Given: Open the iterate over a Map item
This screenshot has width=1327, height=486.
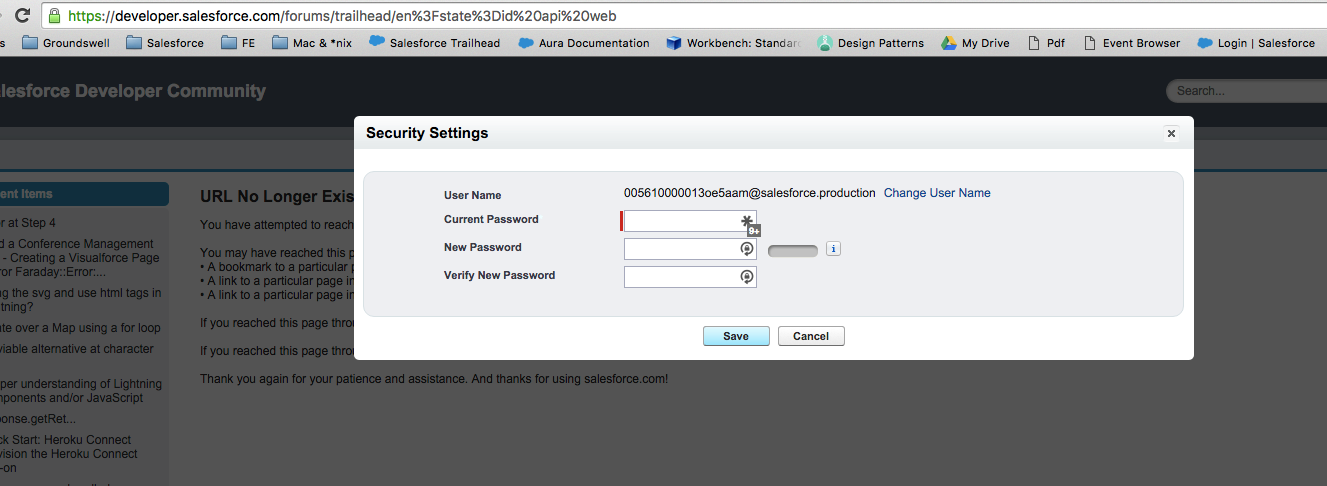Looking at the screenshot, I should 80,328.
